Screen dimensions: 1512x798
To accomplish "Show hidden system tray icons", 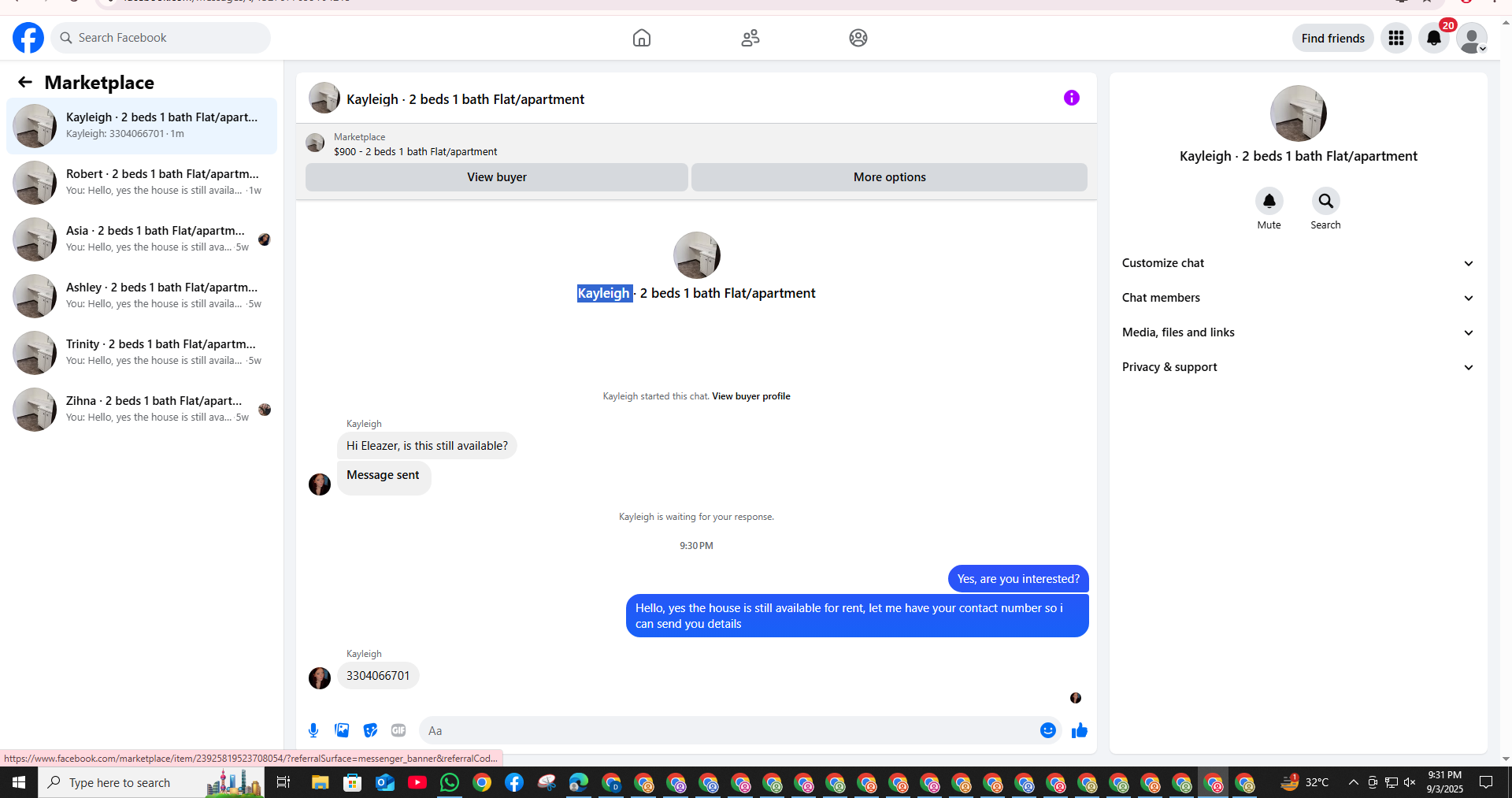I will click(x=1353, y=782).
